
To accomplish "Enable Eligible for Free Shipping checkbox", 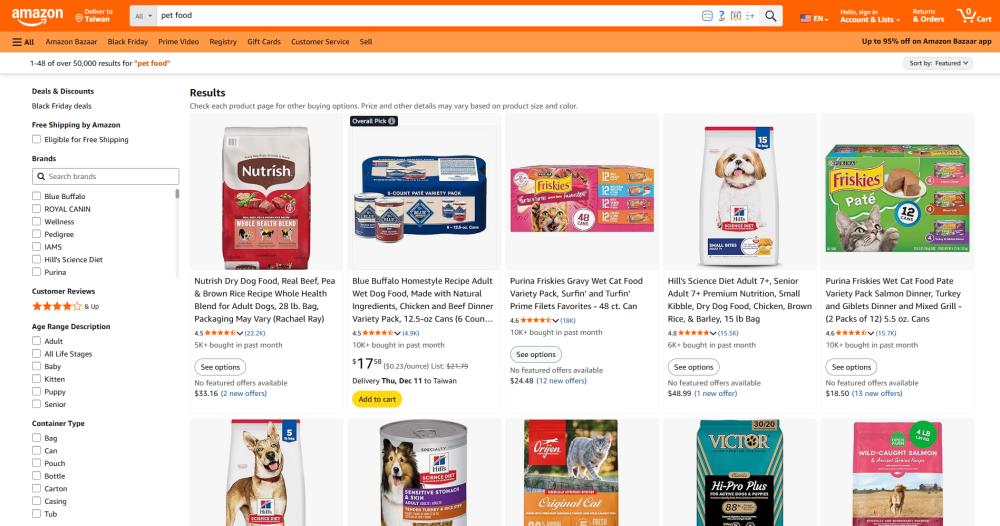I will [x=36, y=139].
